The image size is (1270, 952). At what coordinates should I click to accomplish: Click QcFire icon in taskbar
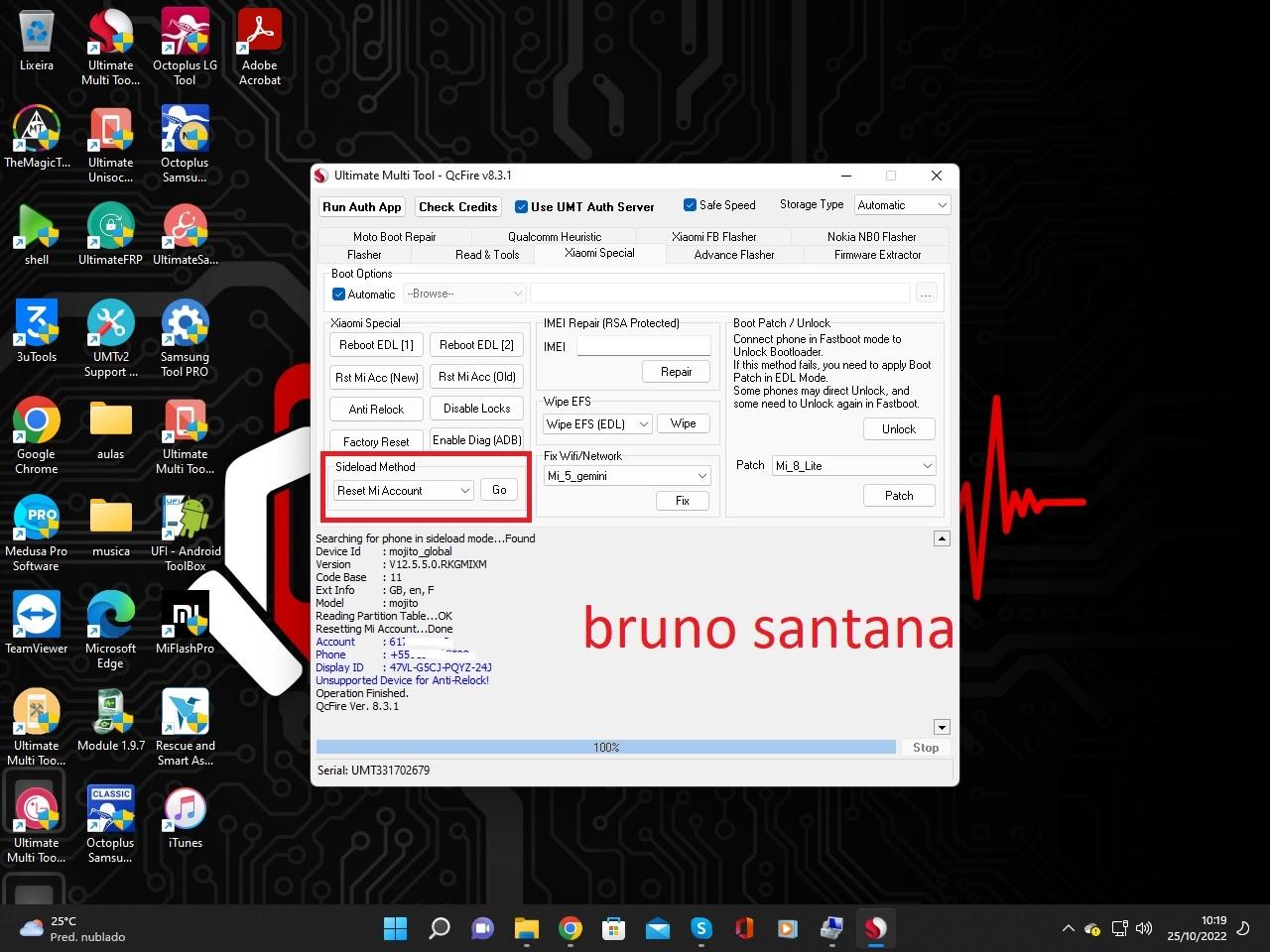(x=875, y=928)
